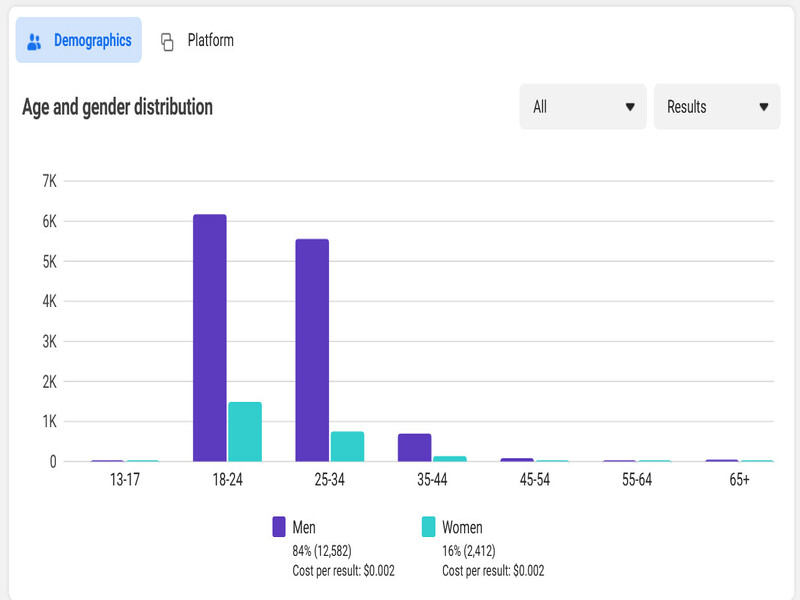This screenshot has width=800, height=600.
Task: Click the 13-17 age group label
Action: click(x=125, y=480)
